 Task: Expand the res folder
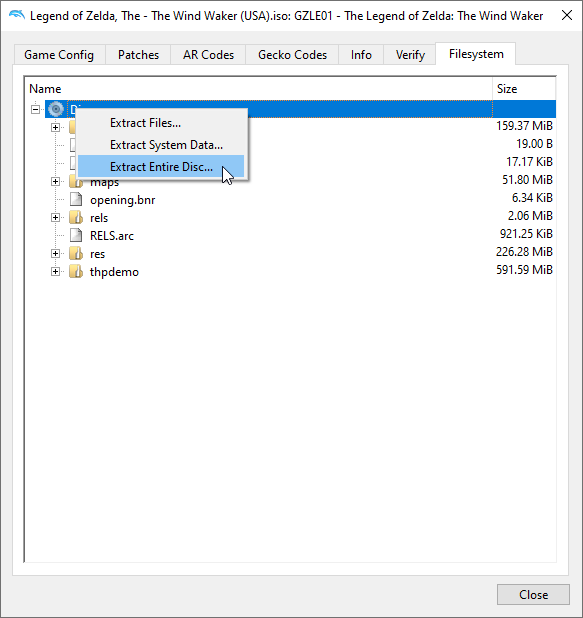click(x=56, y=253)
